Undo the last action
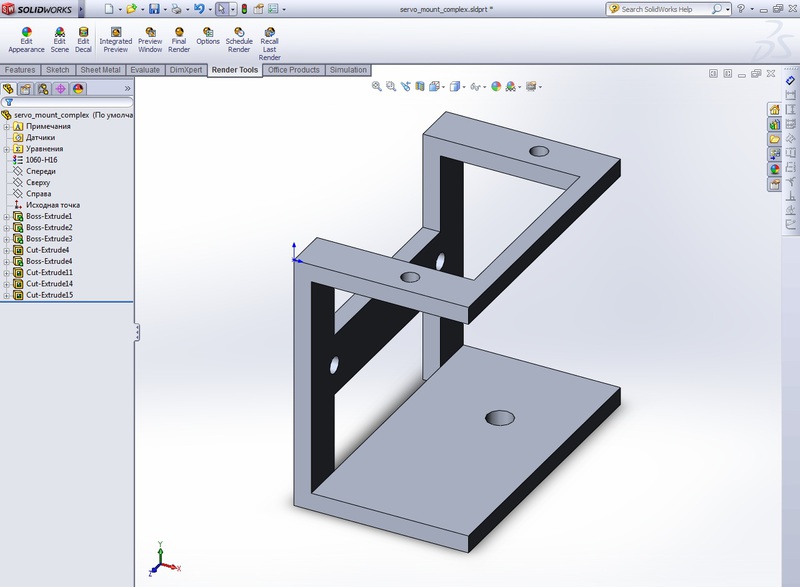This screenshot has height=587, width=800. pos(199,9)
